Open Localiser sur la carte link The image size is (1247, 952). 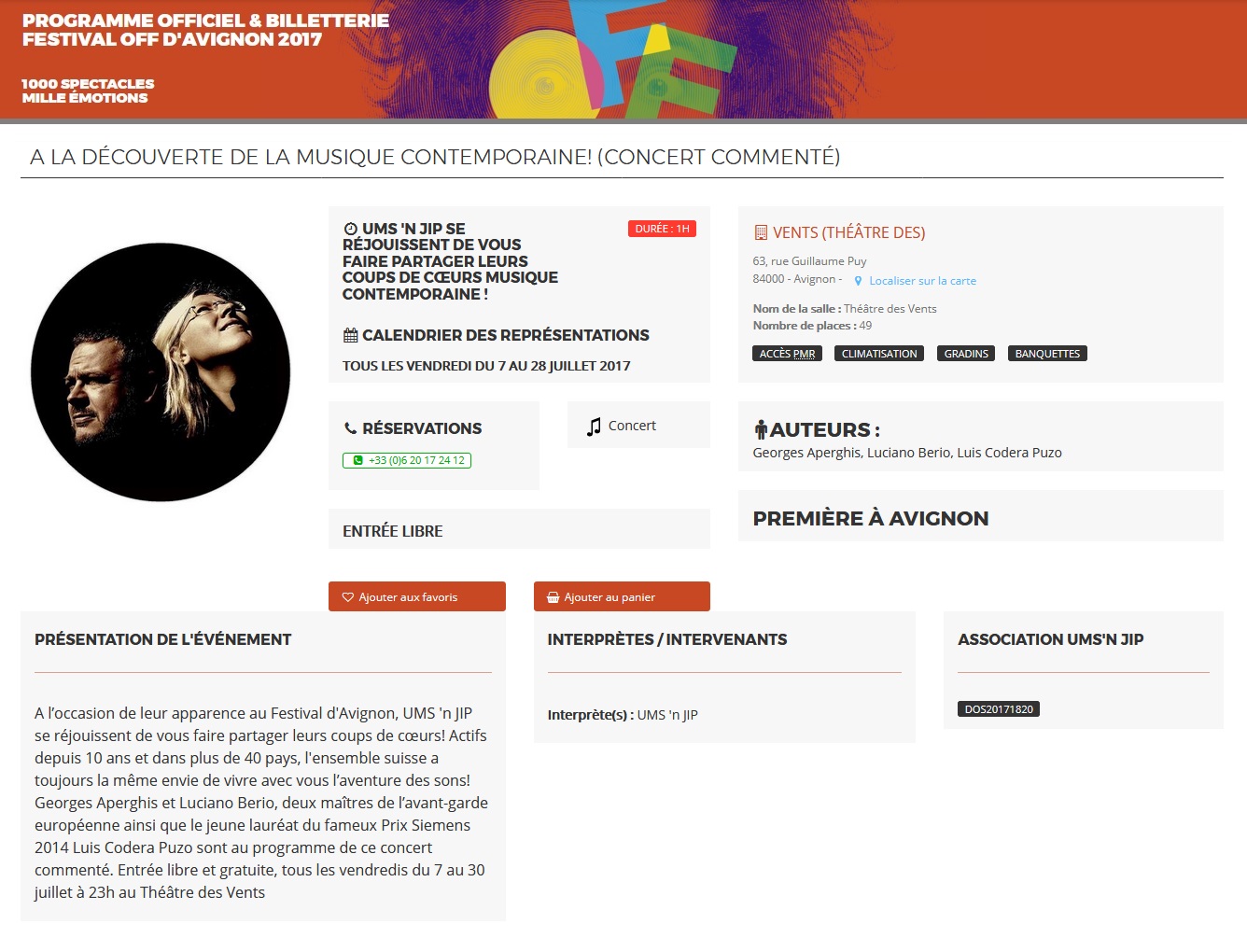[x=922, y=281]
